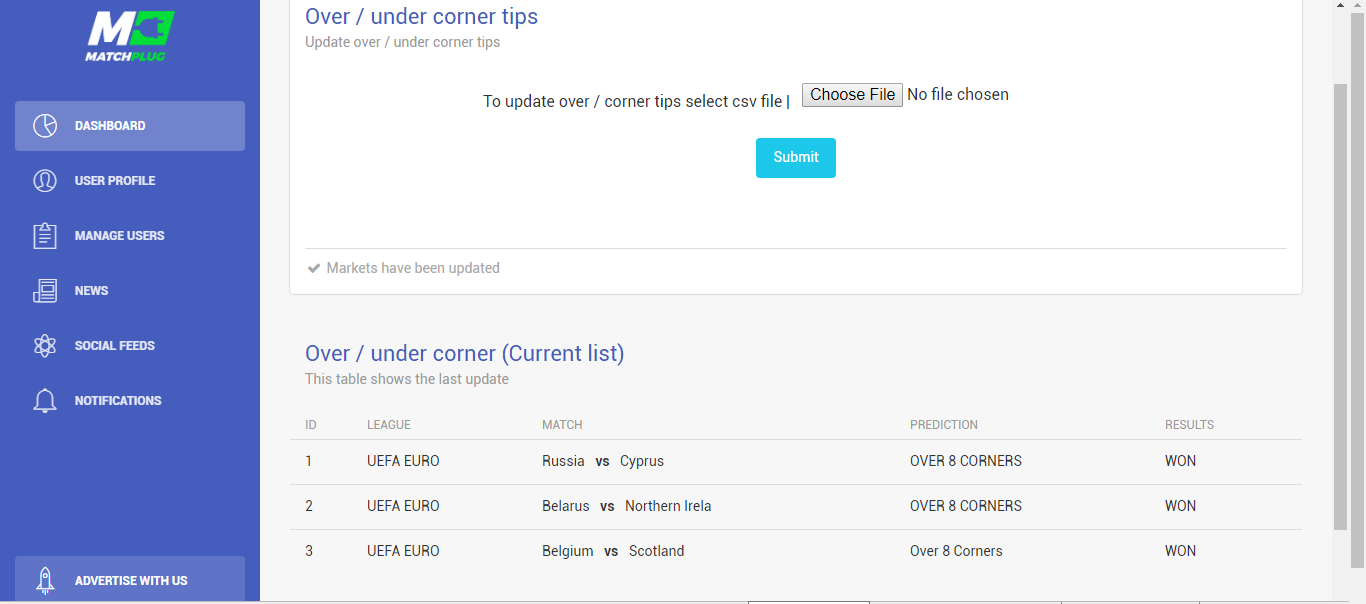Click the checkmark next to Markets updated
Screen dimensions: 1366x604
(x=314, y=268)
